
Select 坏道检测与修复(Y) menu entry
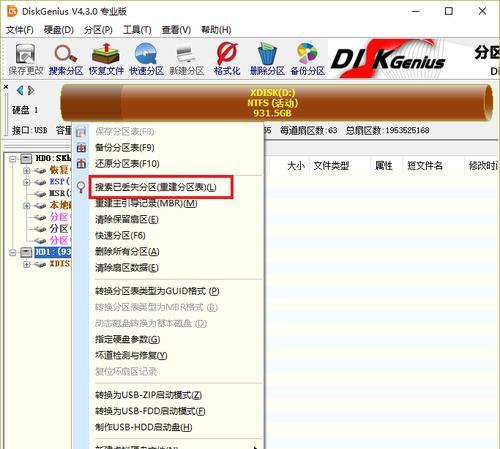(168, 356)
